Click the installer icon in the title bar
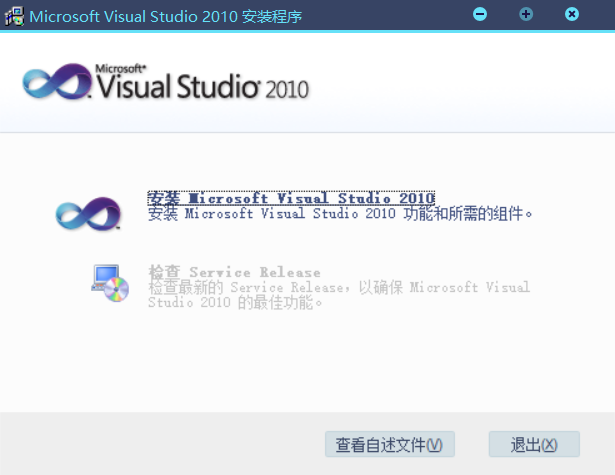The width and height of the screenshot is (615, 475). (x=14, y=15)
